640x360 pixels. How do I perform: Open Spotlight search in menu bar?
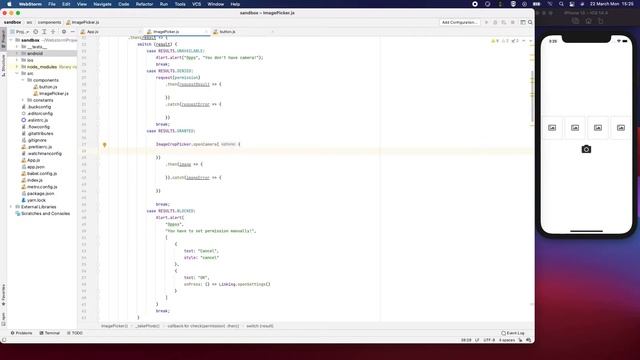tap(561, 4)
